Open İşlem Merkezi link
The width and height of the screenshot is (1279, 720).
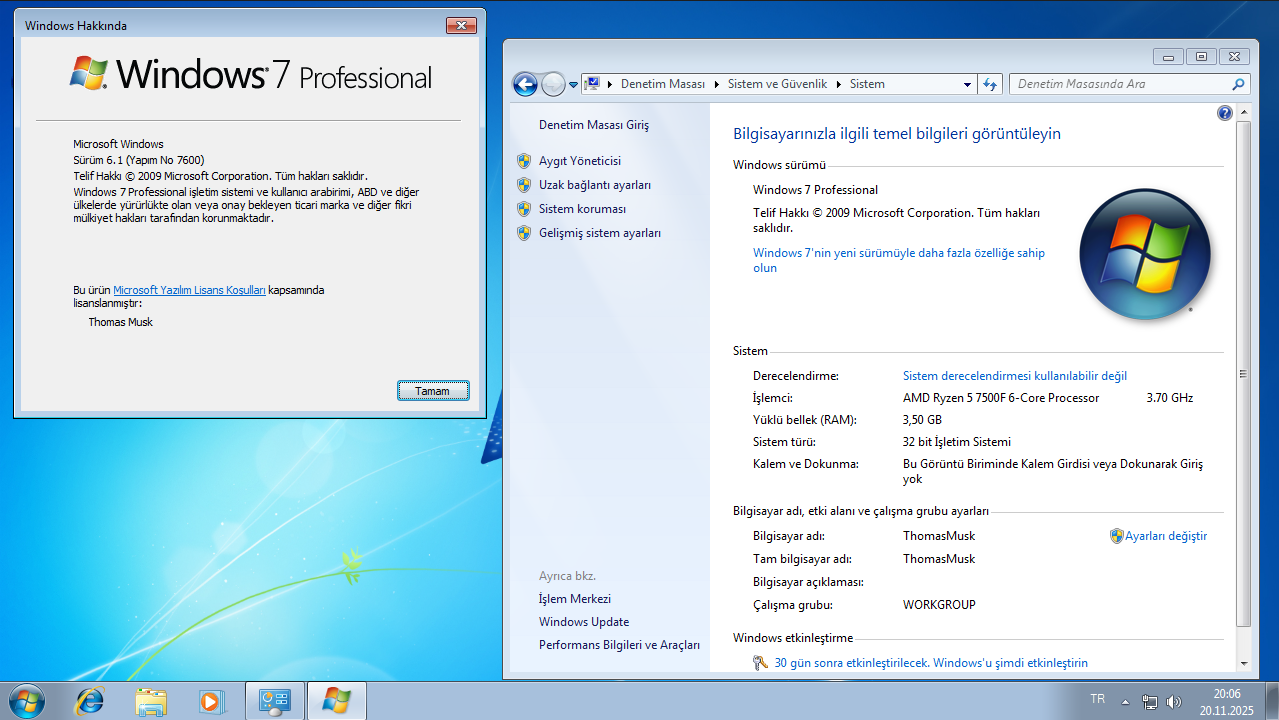click(575, 599)
